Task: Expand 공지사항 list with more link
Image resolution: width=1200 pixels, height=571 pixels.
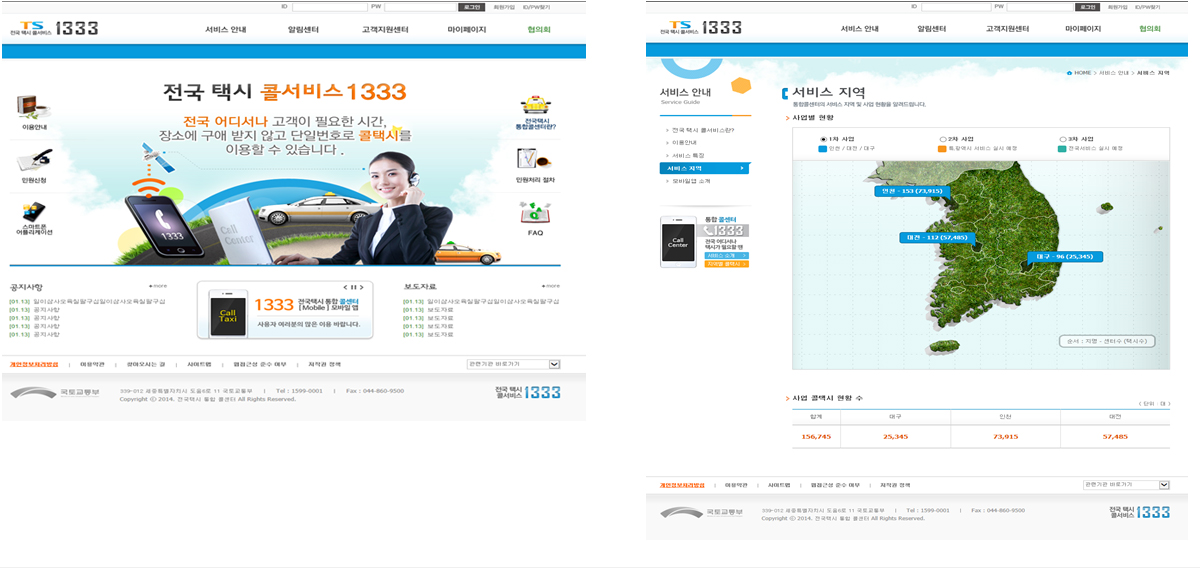Action: tap(158, 286)
